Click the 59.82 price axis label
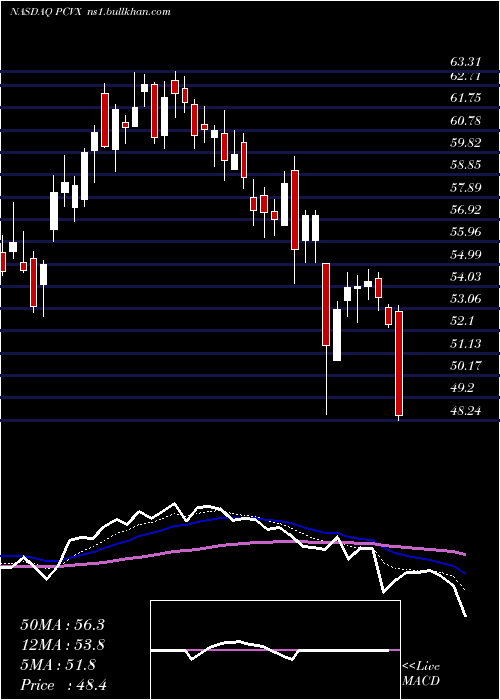The image size is (500, 700). 466,143
